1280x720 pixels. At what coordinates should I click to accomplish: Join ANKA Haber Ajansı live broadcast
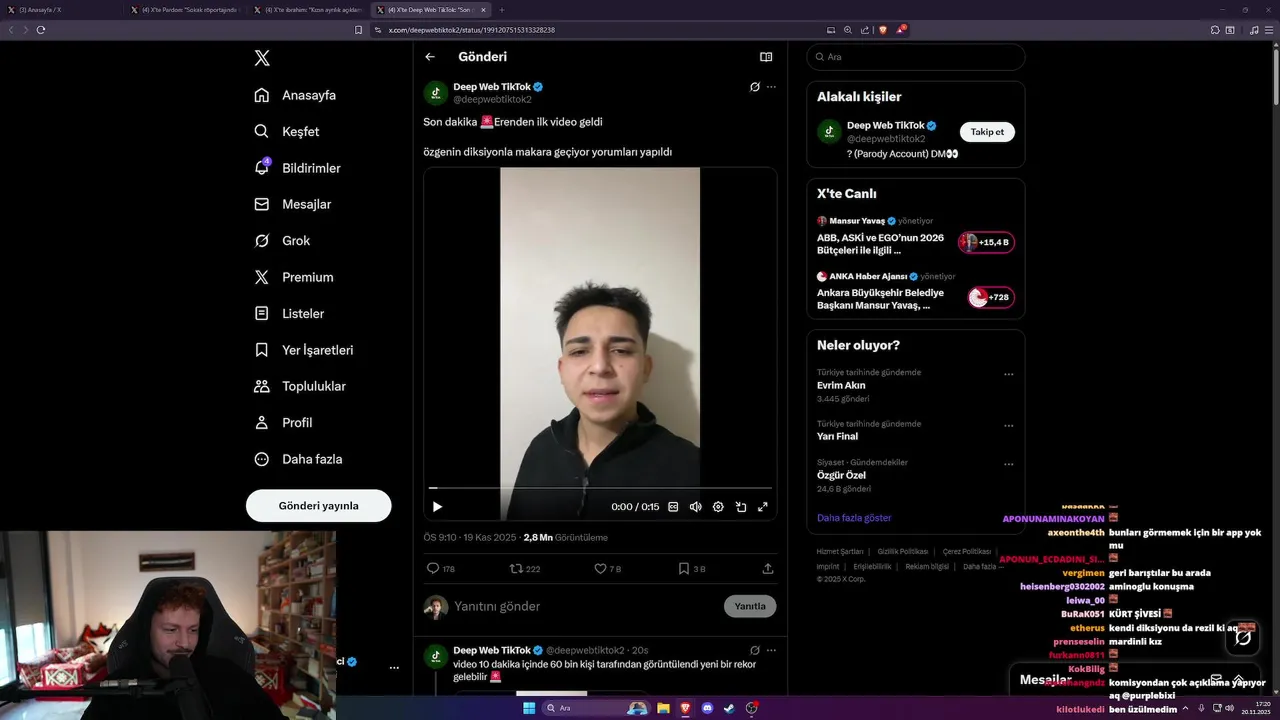[990, 297]
